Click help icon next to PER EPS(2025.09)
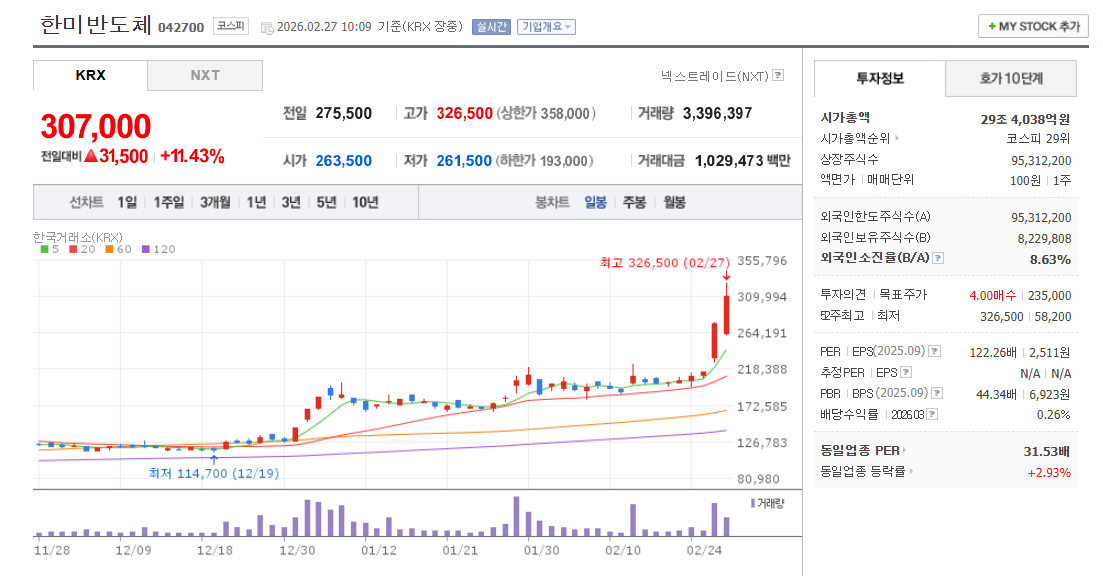Viewport: 1103px width, 576px height. (934, 351)
